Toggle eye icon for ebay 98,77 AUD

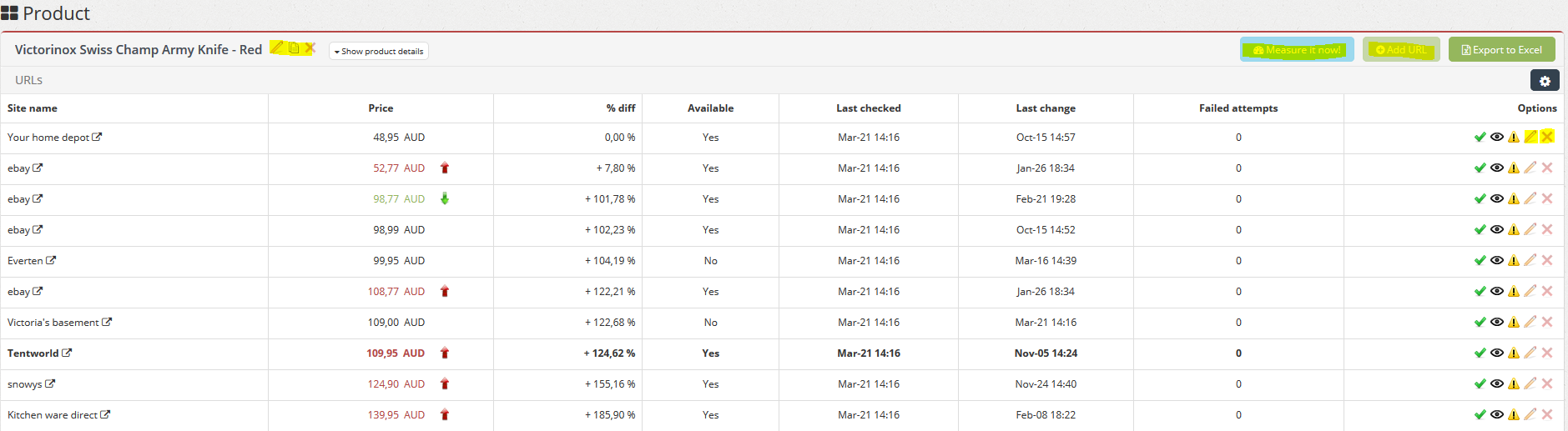click(1497, 198)
